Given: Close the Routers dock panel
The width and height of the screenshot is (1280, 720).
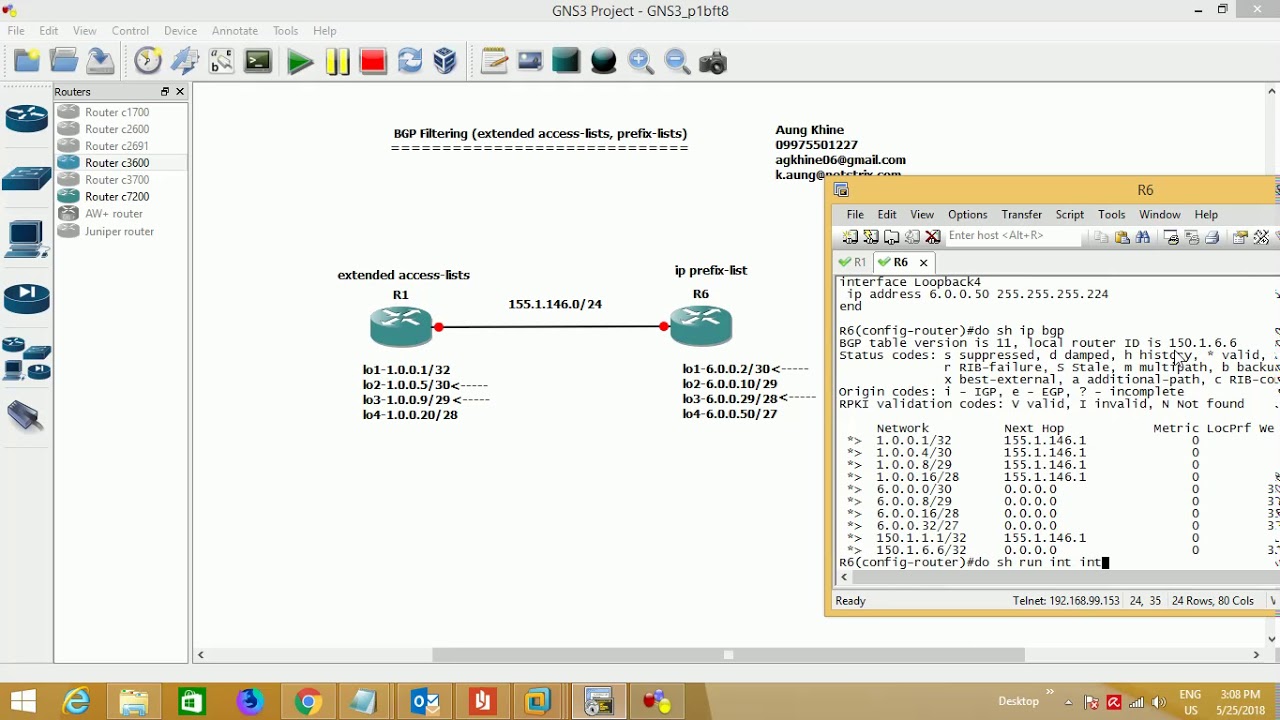Looking at the screenshot, I should (x=180, y=91).
